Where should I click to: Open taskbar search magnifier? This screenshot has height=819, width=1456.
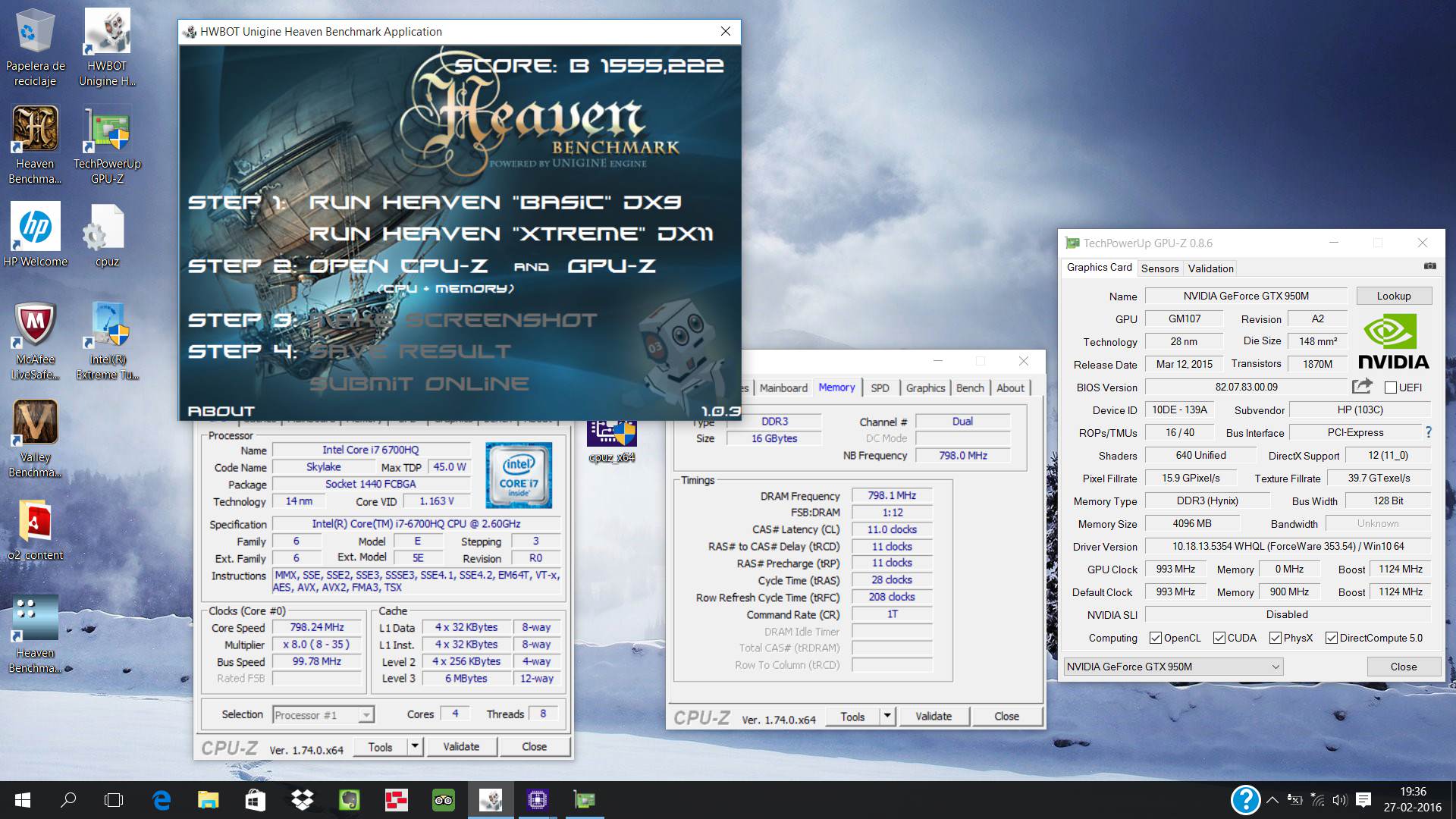click(x=68, y=800)
